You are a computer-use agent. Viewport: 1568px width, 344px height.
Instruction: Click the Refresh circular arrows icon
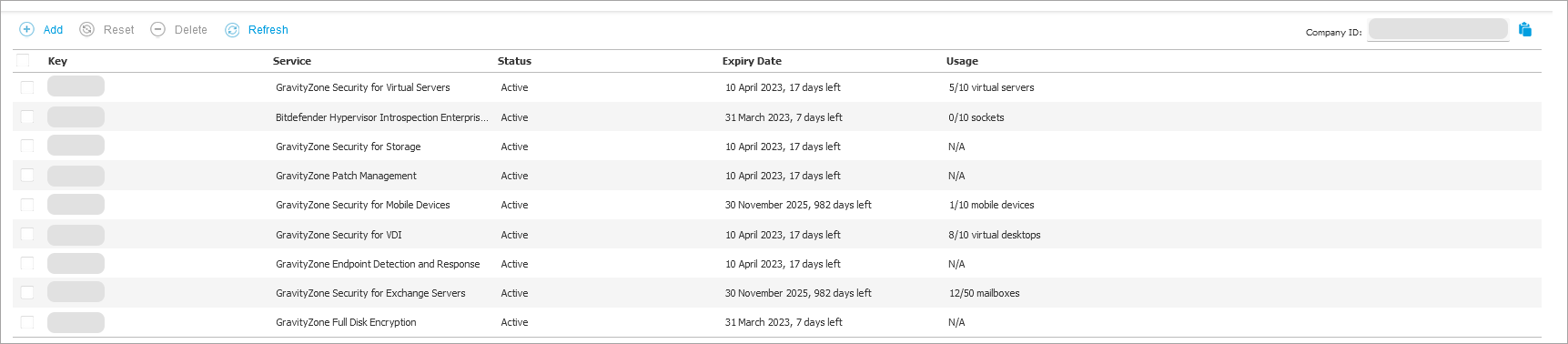(x=232, y=29)
